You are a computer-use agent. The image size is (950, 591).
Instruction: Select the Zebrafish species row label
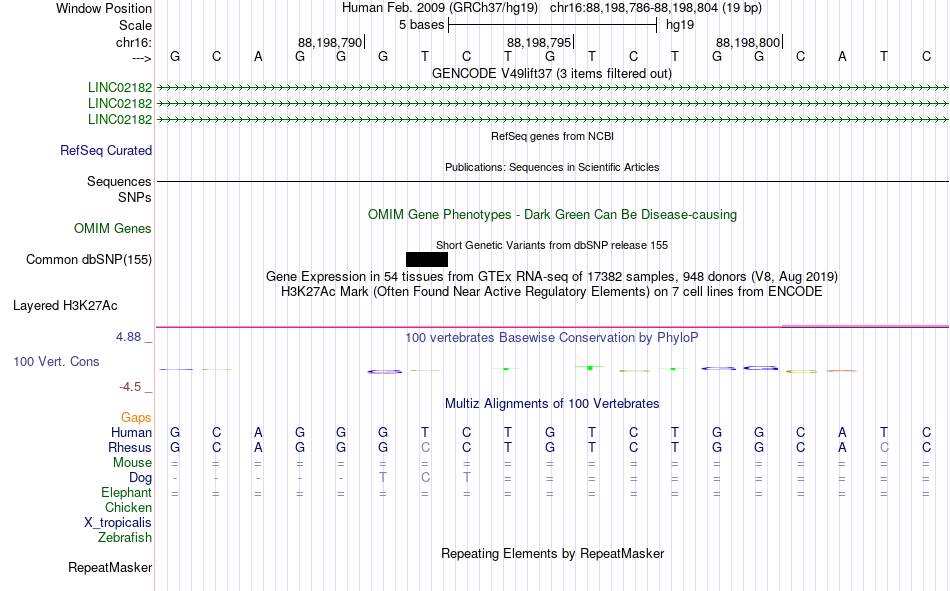125,538
